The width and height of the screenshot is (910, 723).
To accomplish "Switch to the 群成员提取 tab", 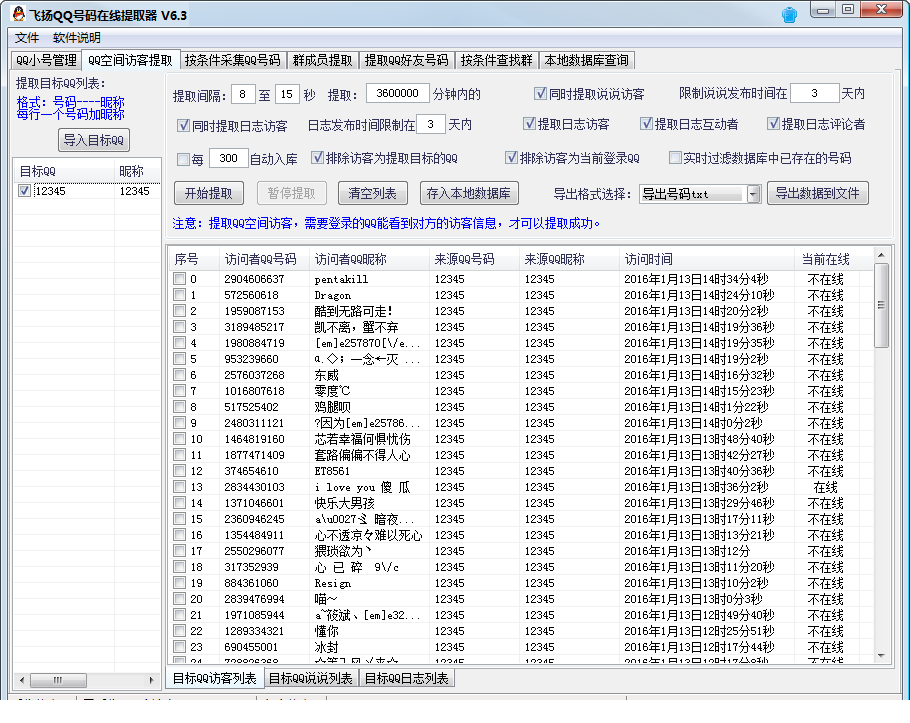I will [322, 60].
